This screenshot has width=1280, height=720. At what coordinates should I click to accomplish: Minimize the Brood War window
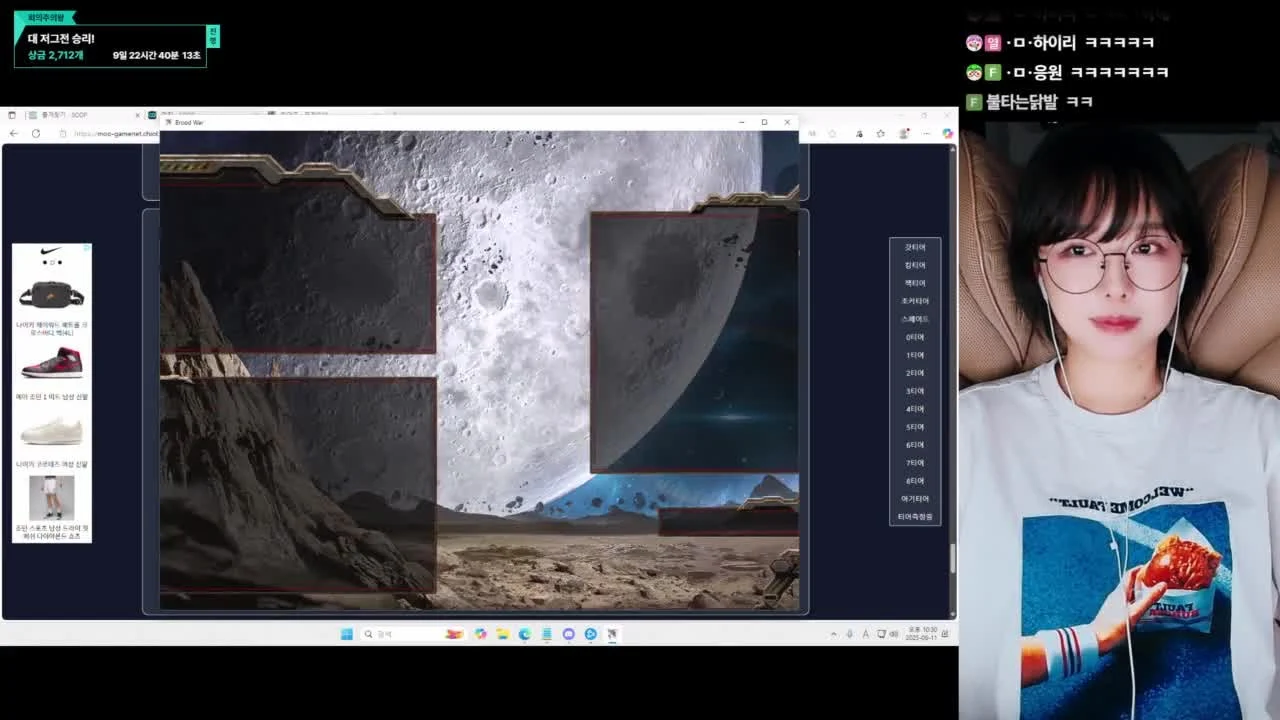click(742, 122)
